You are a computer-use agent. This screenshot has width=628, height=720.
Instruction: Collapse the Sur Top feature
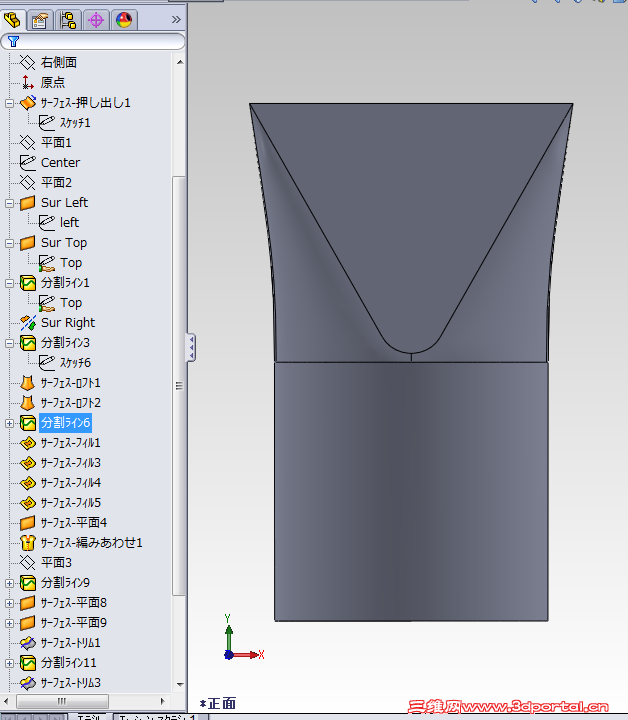coord(9,243)
